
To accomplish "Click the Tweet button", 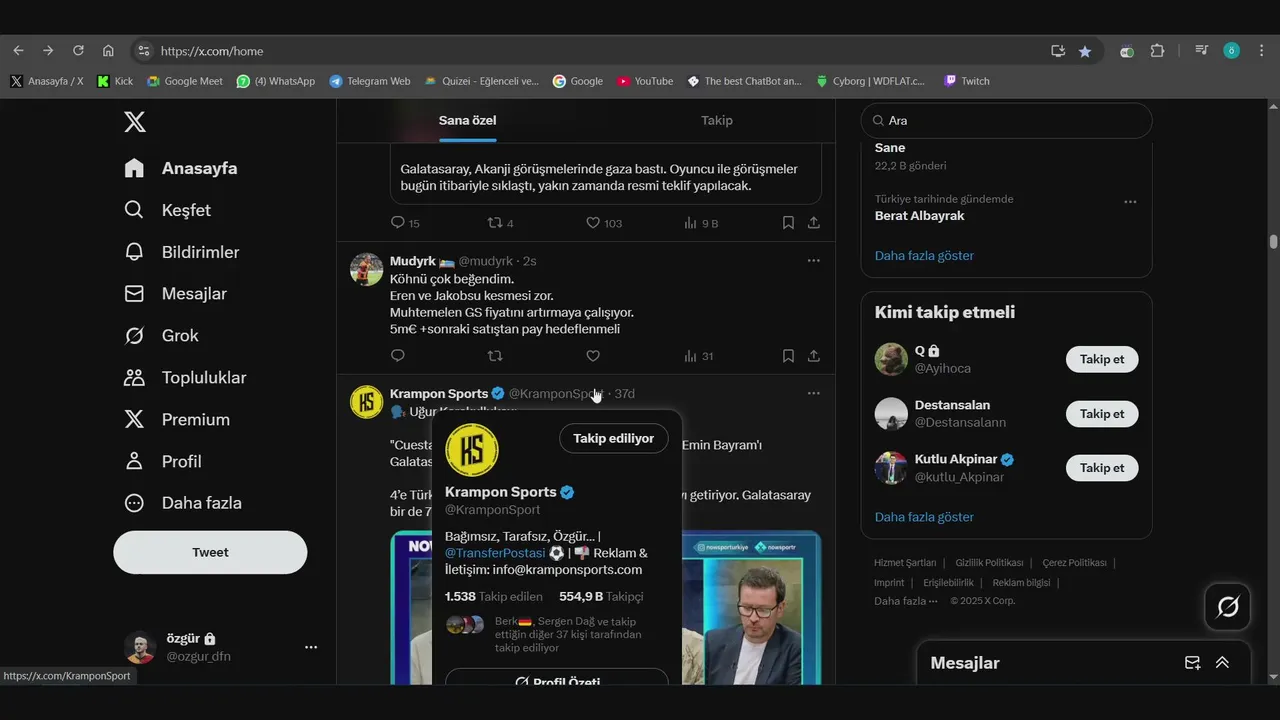I will [210, 552].
